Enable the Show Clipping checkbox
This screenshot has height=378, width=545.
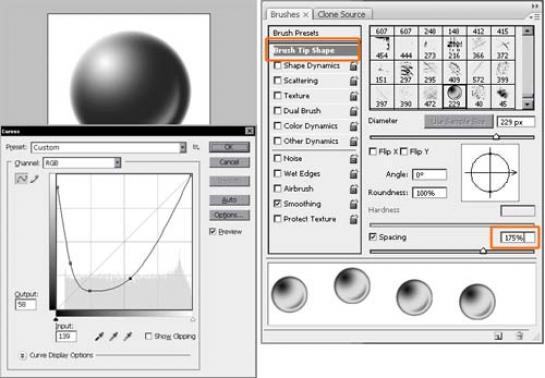[148, 336]
